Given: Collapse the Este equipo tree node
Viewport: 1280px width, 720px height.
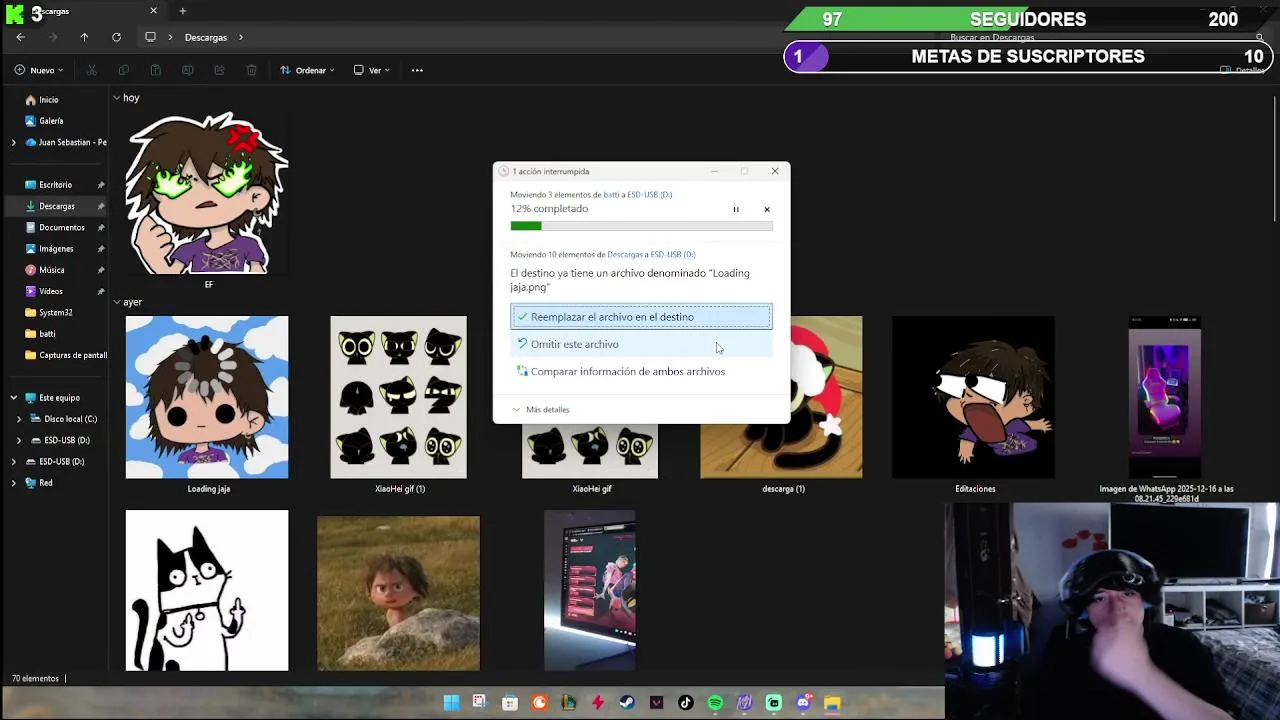Looking at the screenshot, I should 13,398.
